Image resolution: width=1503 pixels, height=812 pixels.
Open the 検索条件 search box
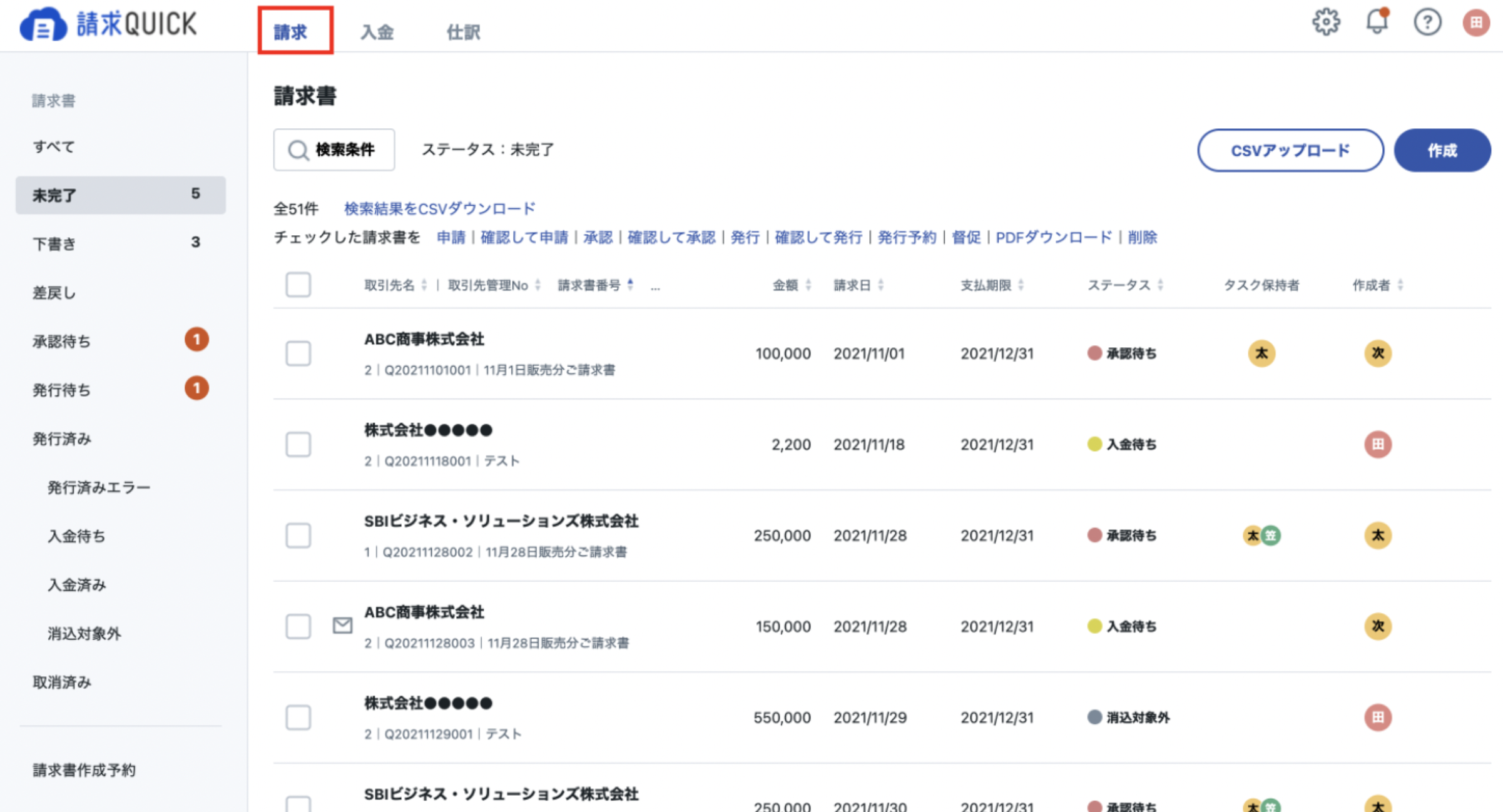(334, 150)
